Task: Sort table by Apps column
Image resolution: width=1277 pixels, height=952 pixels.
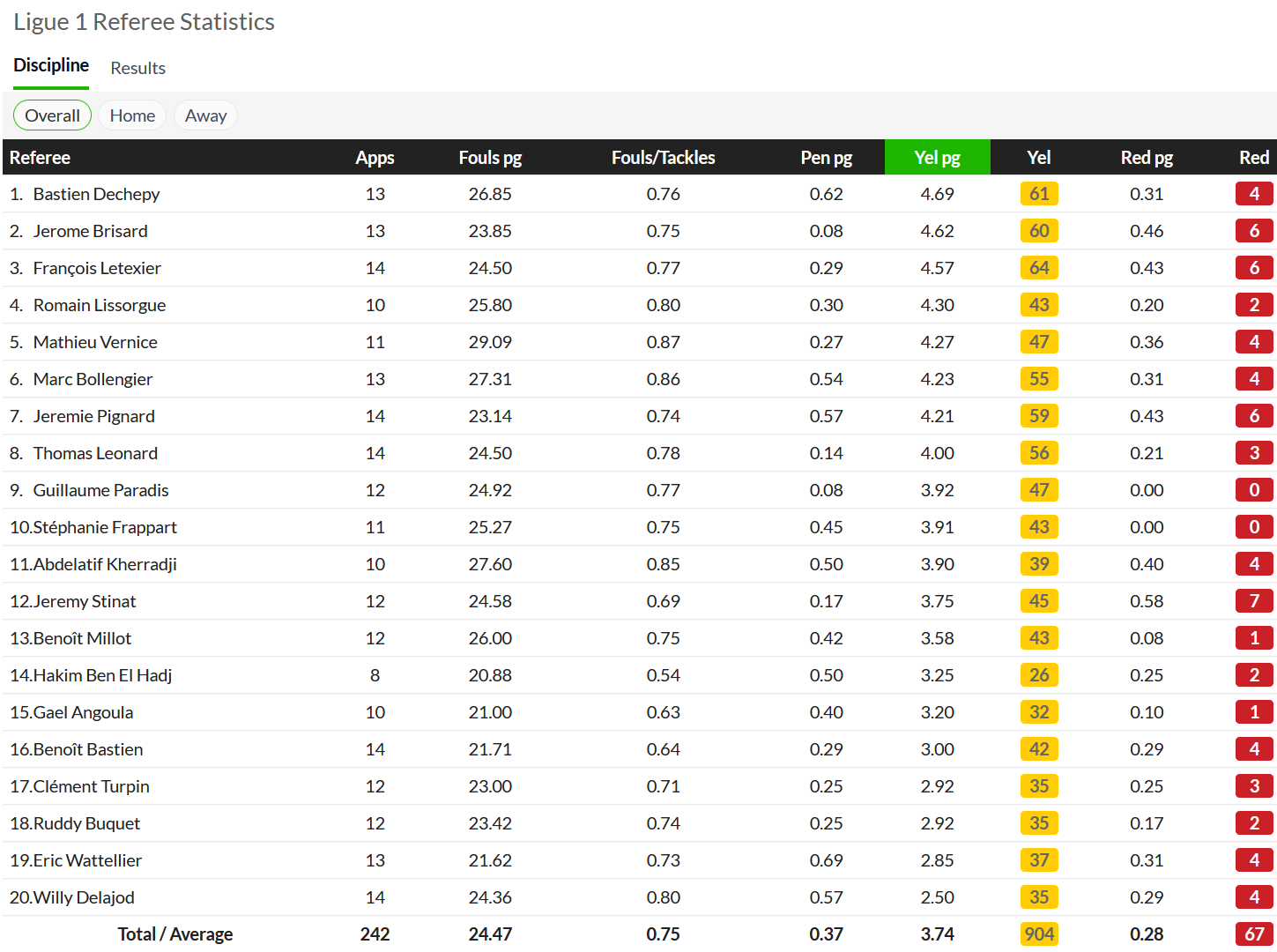Action: pyautogui.click(x=375, y=158)
